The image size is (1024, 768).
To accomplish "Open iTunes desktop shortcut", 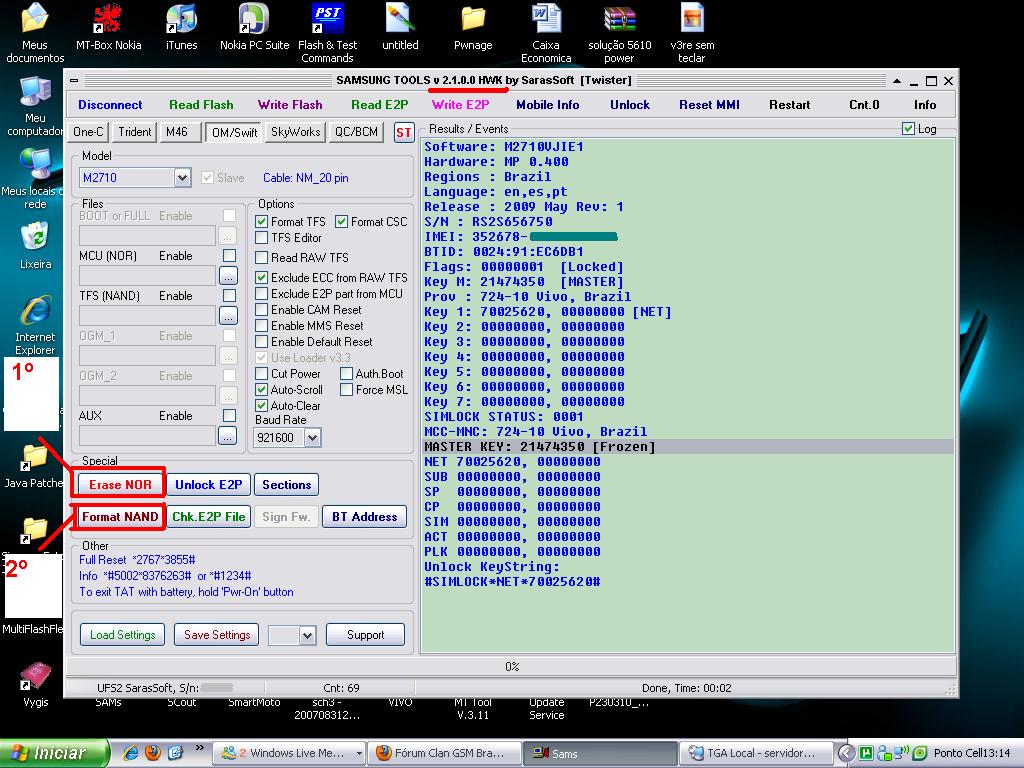I will [x=182, y=27].
